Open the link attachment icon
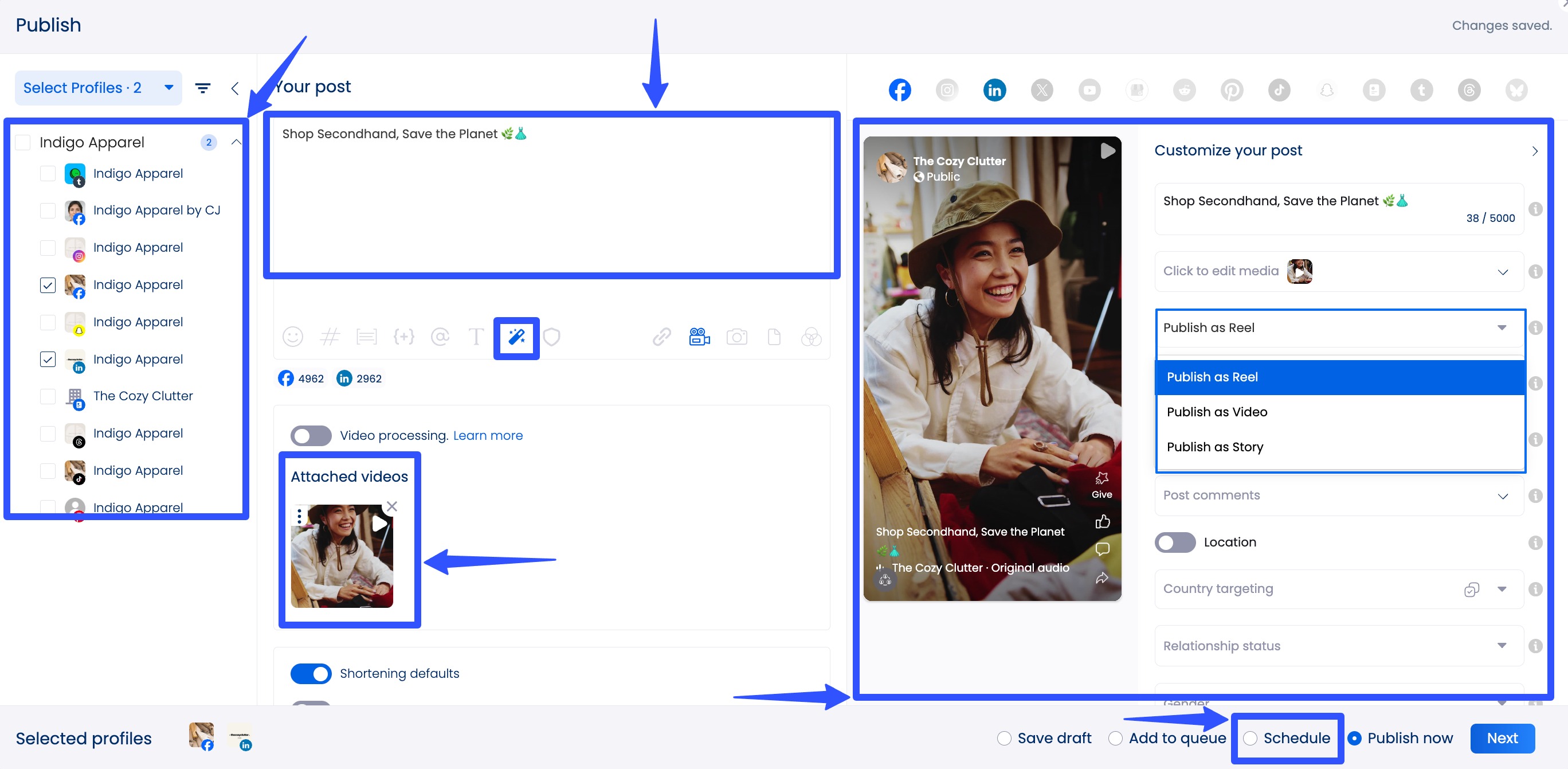This screenshot has width=1568, height=769. point(662,337)
